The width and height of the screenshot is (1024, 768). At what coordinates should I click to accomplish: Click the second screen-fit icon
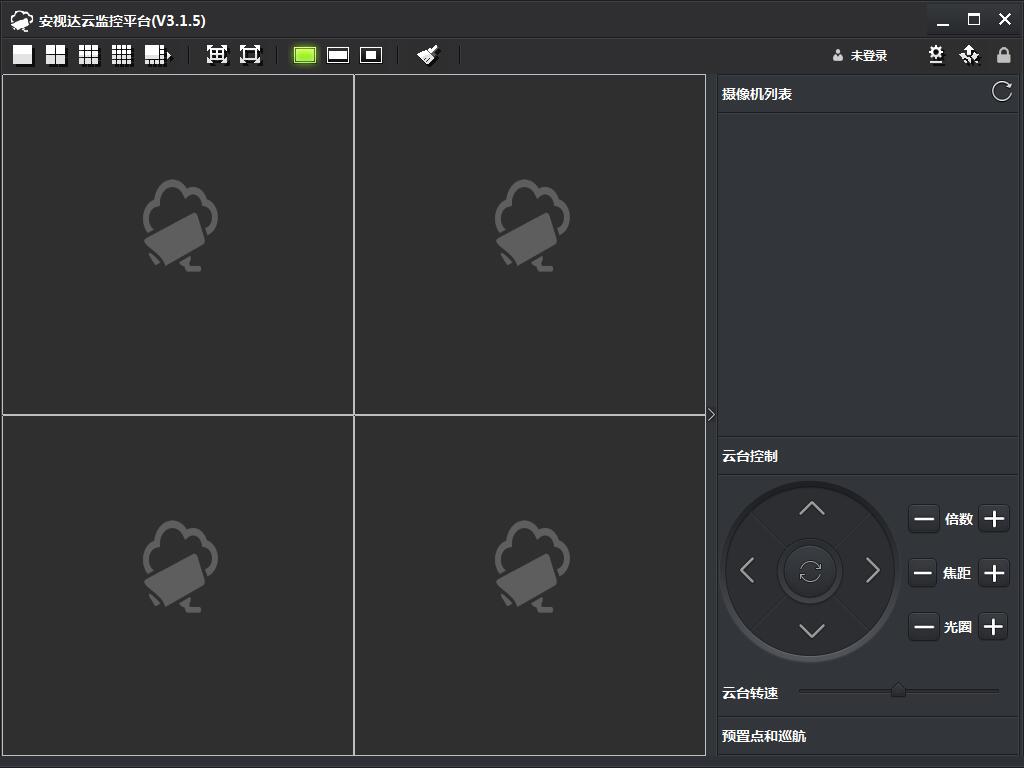pyautogui.click(x=250, y=55)
